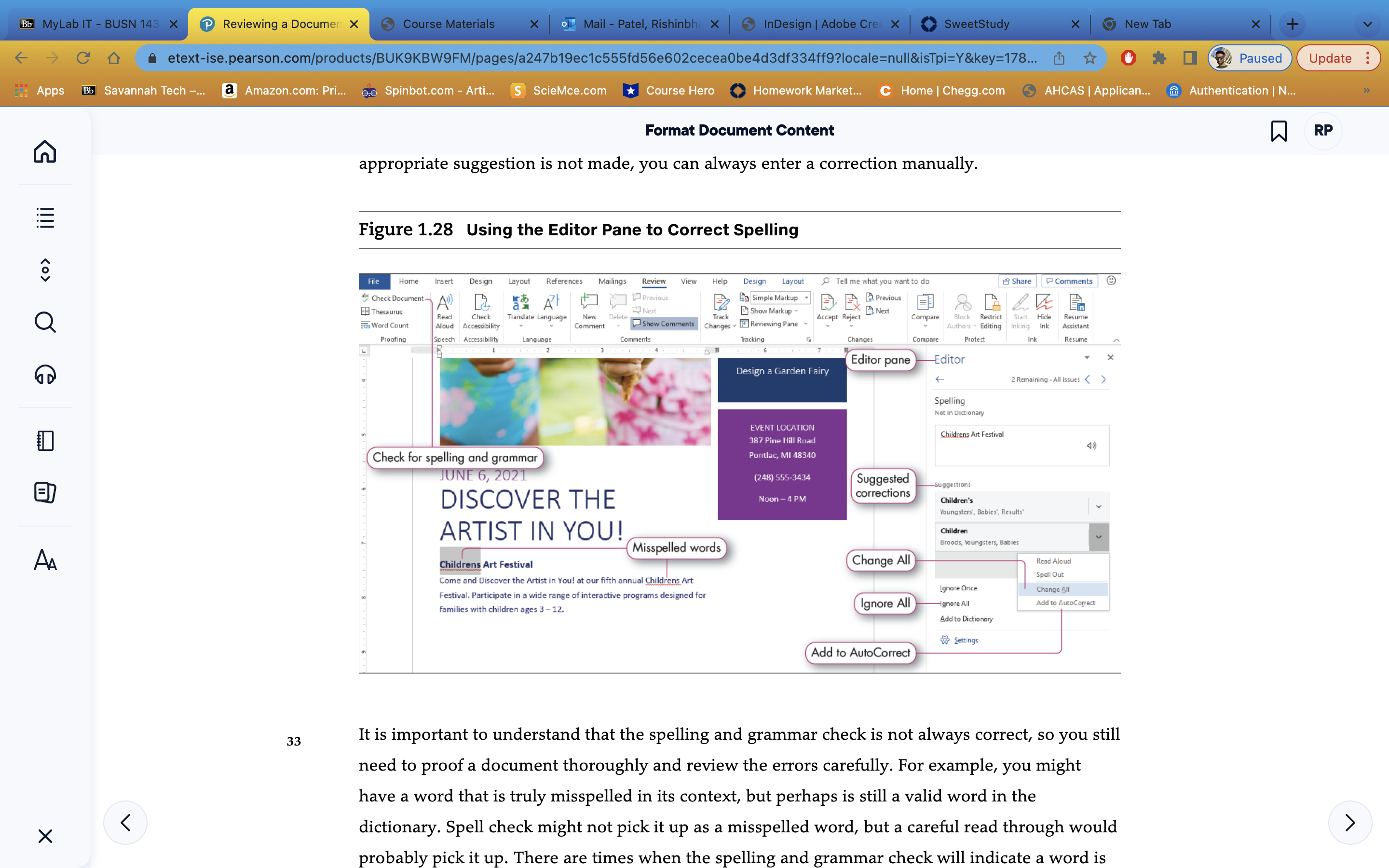Open the Amazon.com bookmark
The height and width of the screenshot is (868, 1389).
point(284,91)
